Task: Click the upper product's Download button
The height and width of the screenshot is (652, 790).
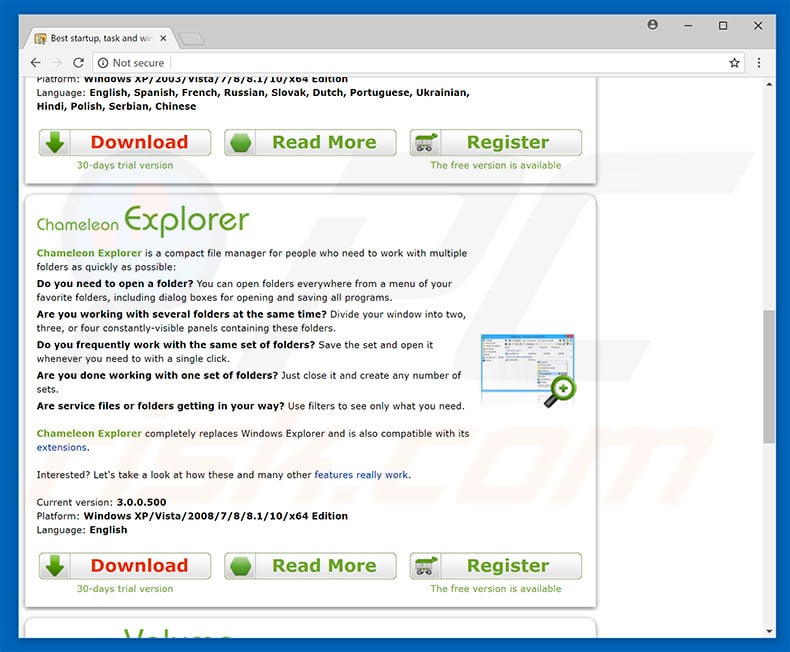Action: tap(125, 143)
